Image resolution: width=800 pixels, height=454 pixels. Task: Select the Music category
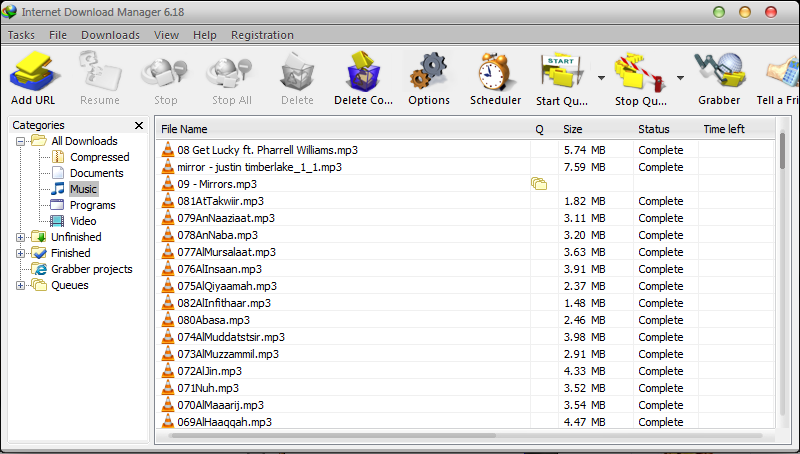(83, 189)
